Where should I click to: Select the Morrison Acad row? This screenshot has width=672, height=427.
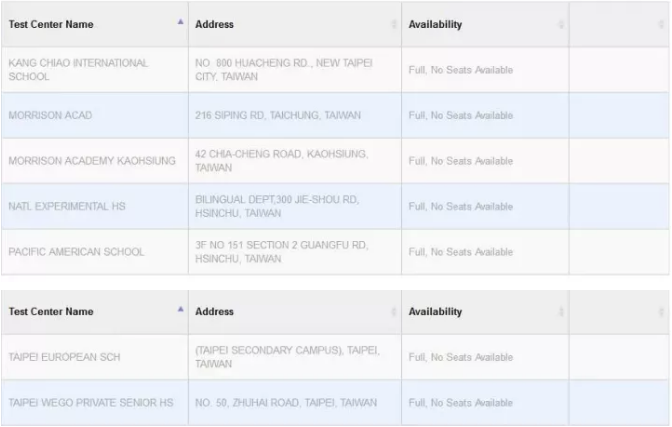[x=335, y=115]
